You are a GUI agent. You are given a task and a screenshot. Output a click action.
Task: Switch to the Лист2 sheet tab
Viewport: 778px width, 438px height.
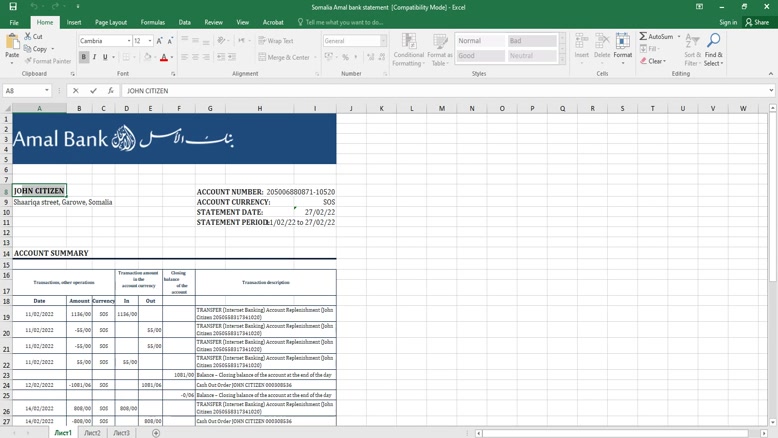click(x=92, y=433)
